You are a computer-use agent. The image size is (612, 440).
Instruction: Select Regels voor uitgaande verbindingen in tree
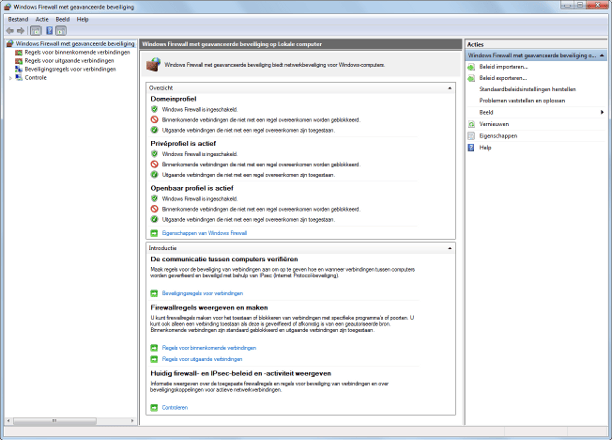(69, 61)
